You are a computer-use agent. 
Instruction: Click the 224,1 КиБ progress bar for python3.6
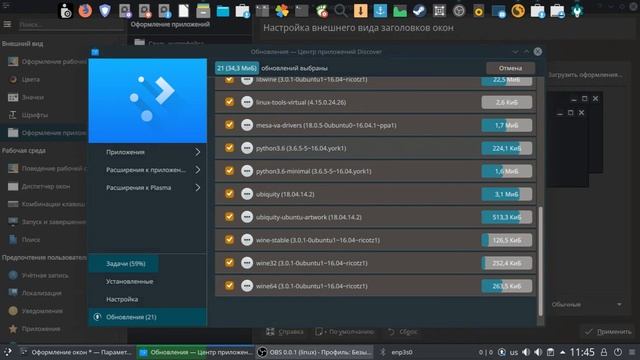507,148
